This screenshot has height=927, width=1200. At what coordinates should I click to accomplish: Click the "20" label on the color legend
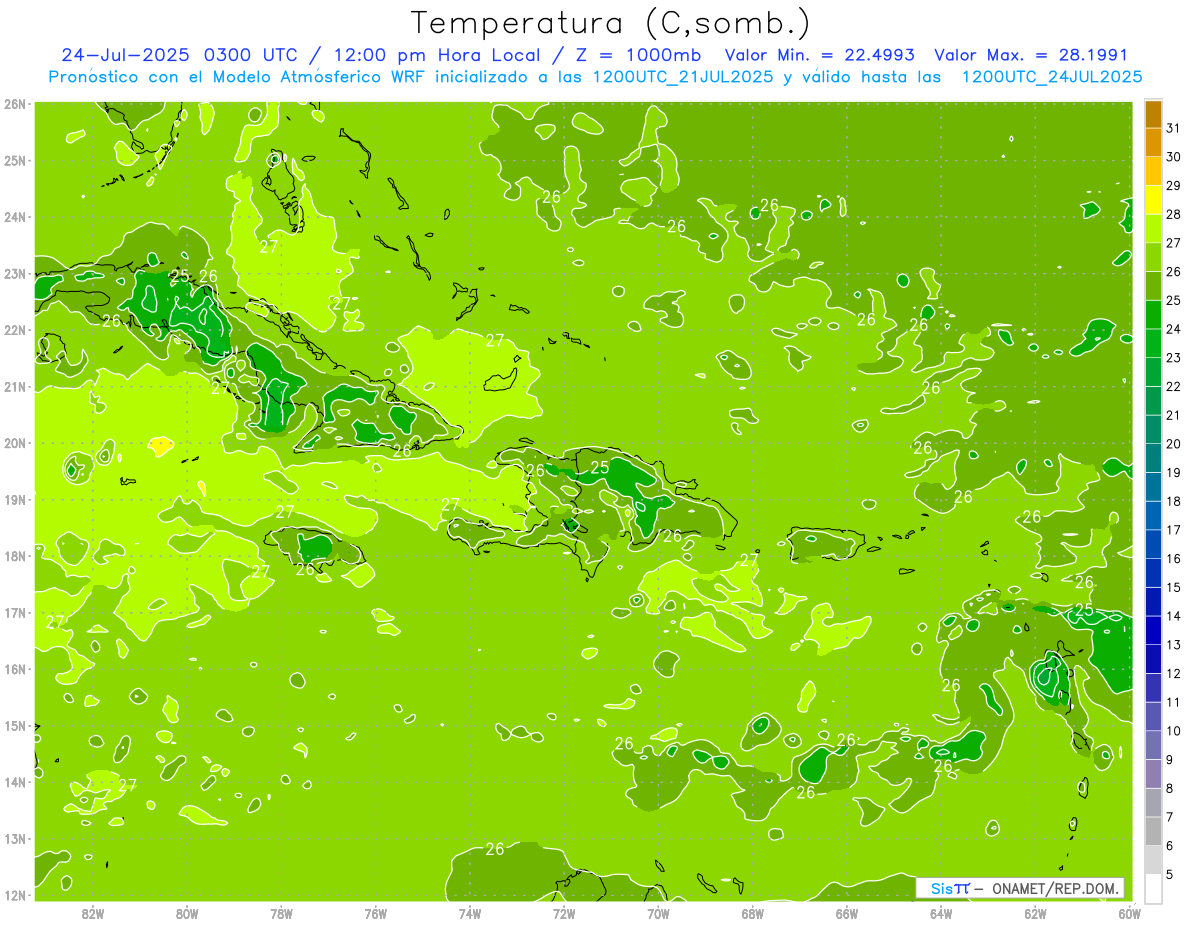(x=1173, y=444)
